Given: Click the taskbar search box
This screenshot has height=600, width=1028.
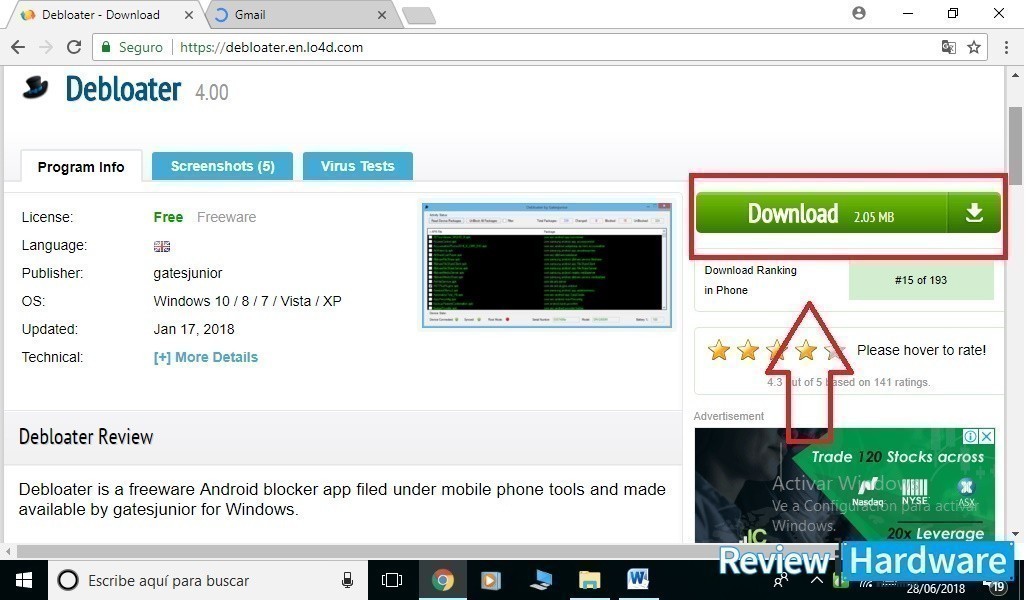Looking at the screenshot, I should pos(207,580).
